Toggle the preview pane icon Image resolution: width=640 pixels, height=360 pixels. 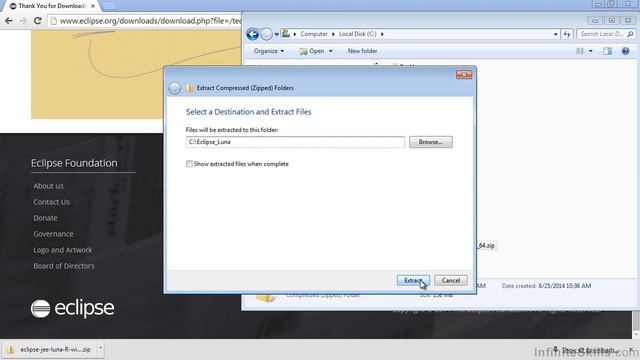pos(607,51)
